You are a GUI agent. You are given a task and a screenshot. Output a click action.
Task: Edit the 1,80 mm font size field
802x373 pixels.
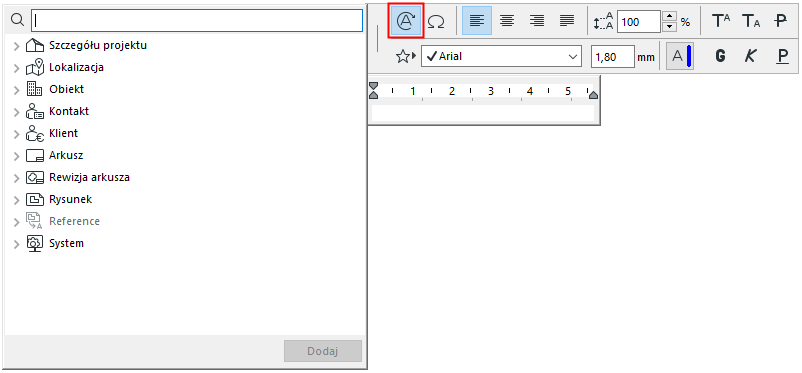[613, 56]
